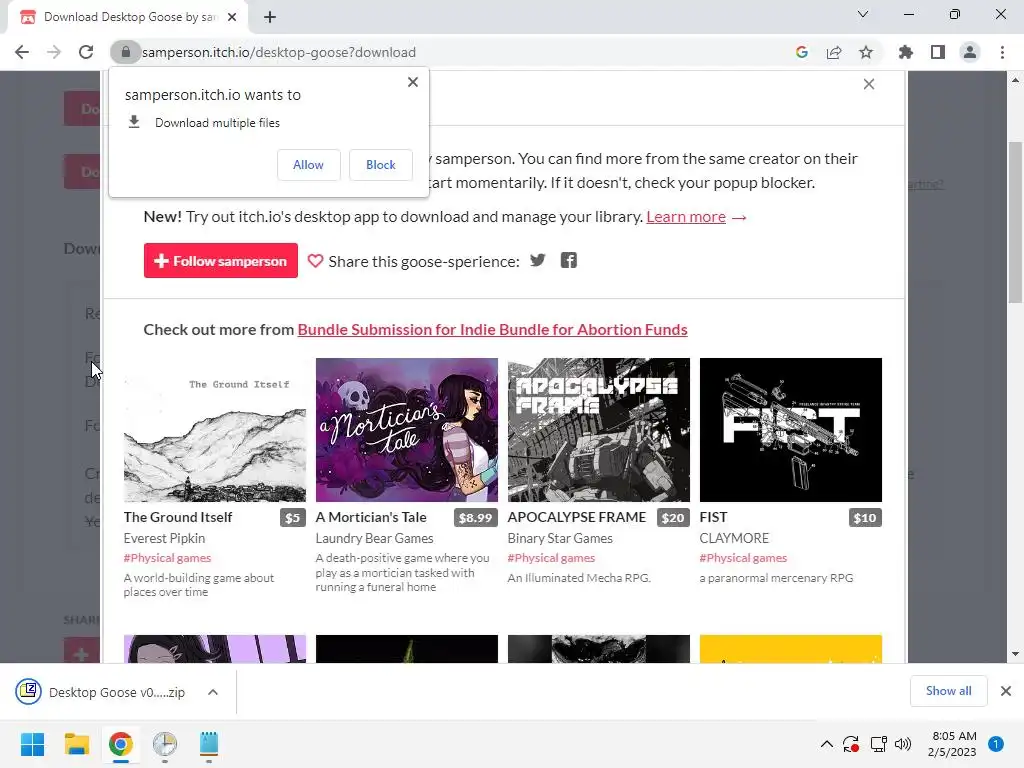
Task: Click the $5 price tag
Action: 293,518
